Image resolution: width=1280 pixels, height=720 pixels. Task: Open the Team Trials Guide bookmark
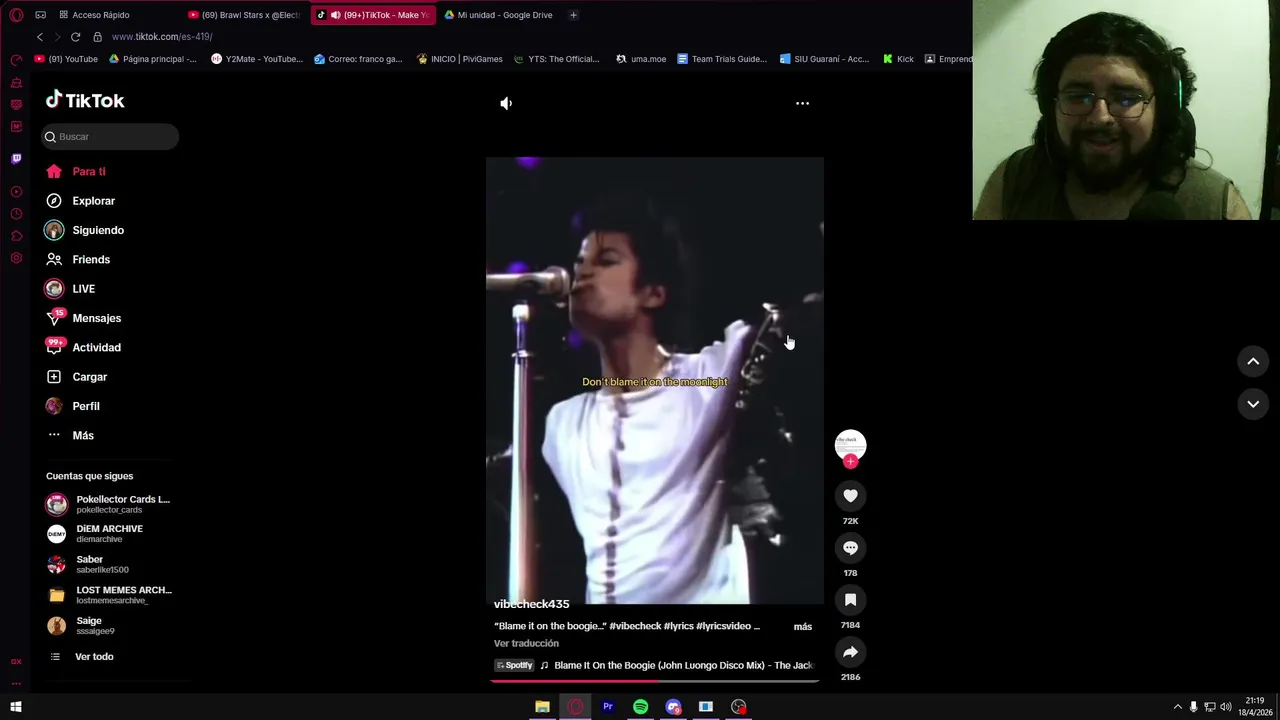point(722,59)
